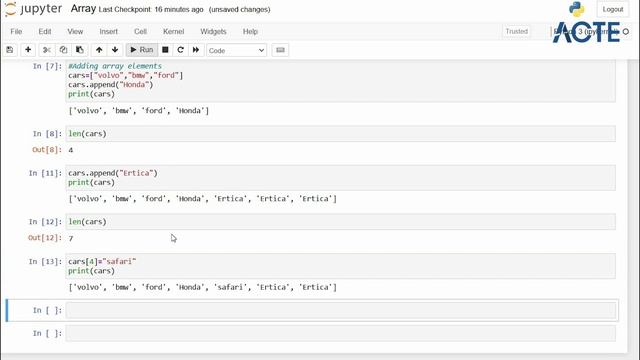
Task: Open the View menu
Action: point(75,31)
